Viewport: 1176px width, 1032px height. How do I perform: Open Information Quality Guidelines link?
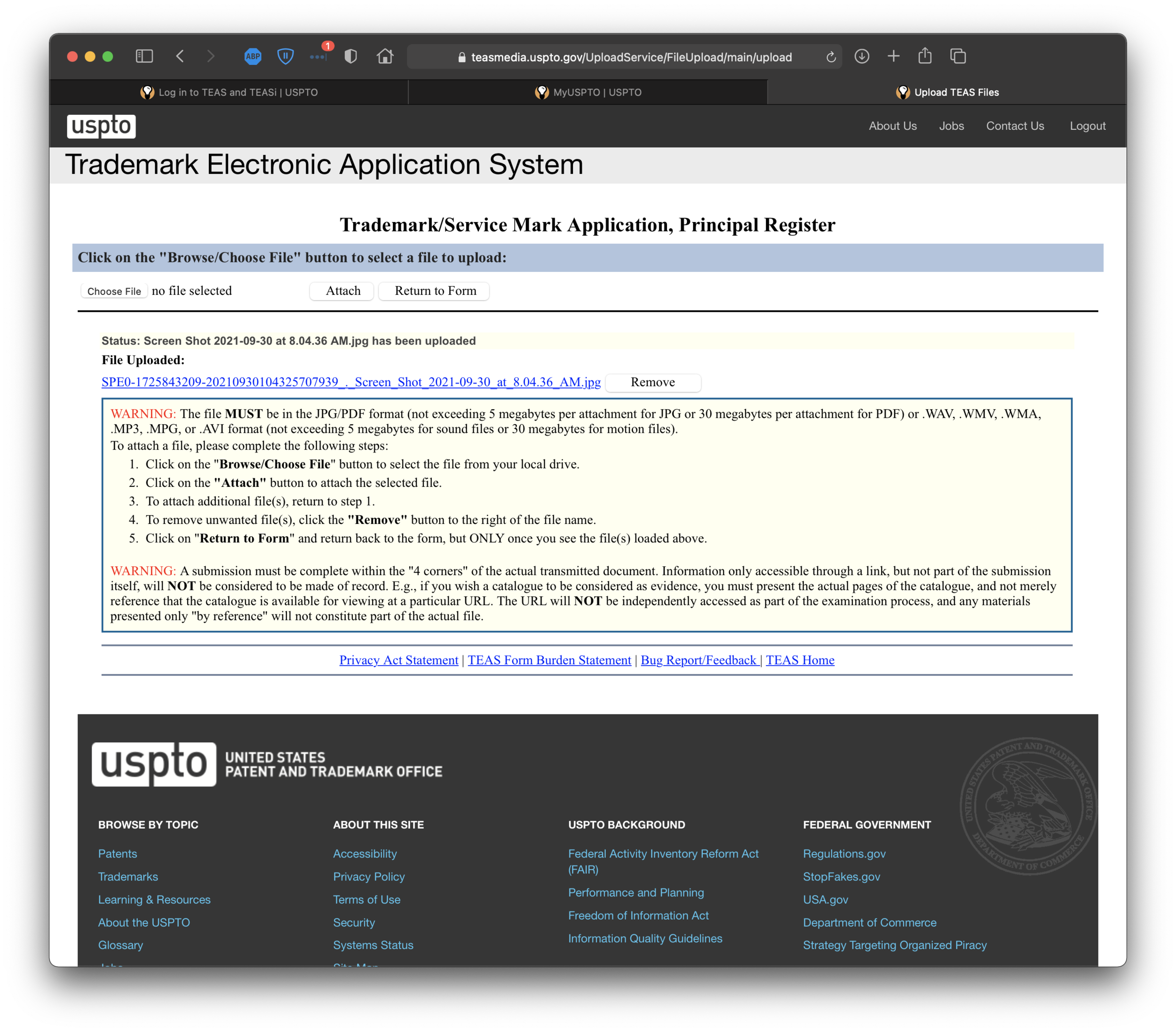click(645, 938)
